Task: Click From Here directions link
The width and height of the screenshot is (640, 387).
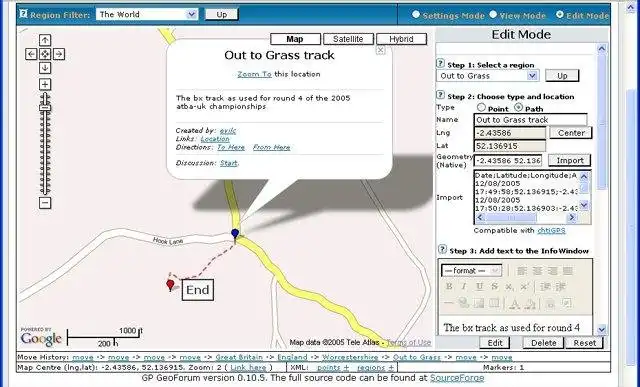Action: pos(271,147)
